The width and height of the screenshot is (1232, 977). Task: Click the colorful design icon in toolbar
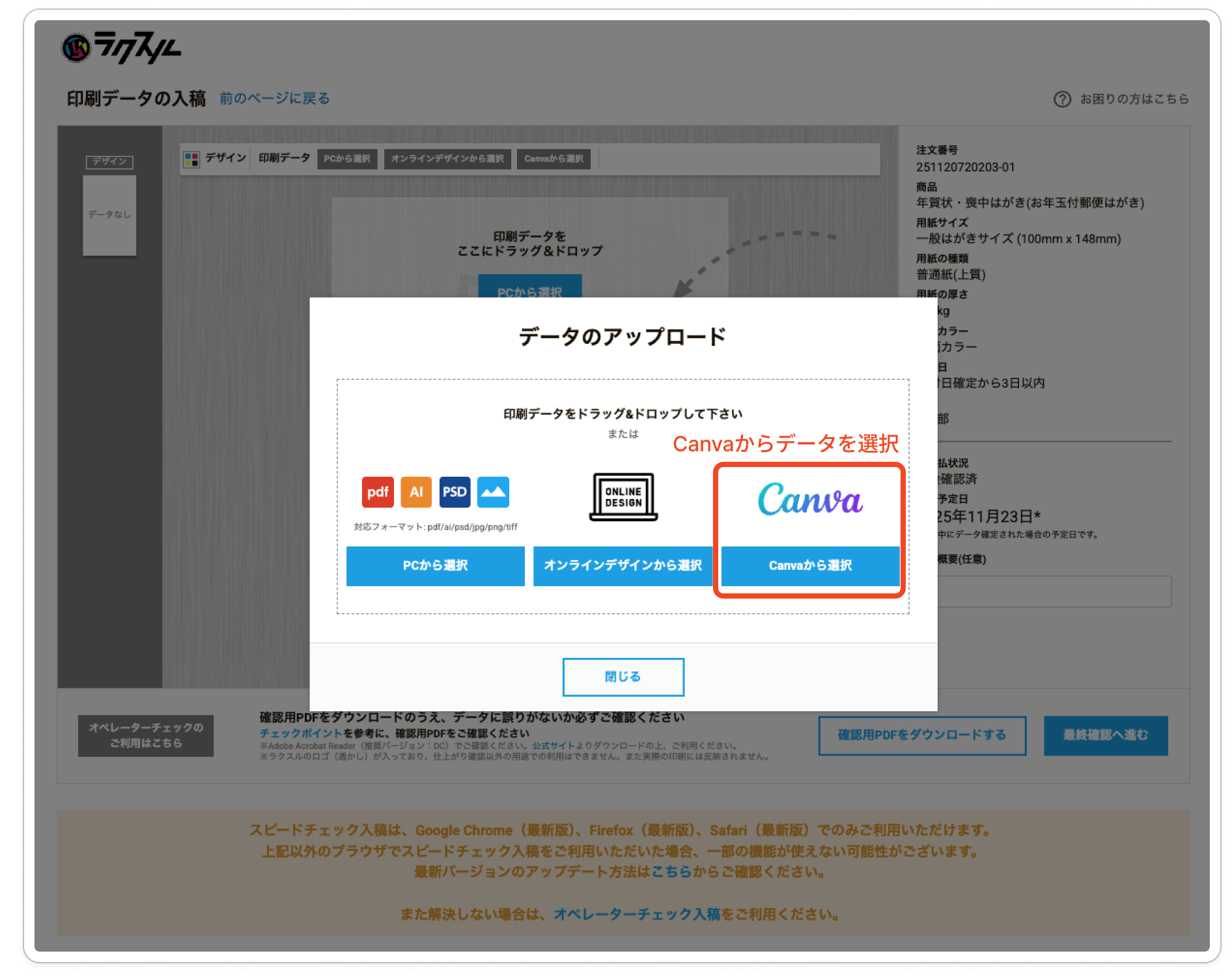click(x=191, y=159)
